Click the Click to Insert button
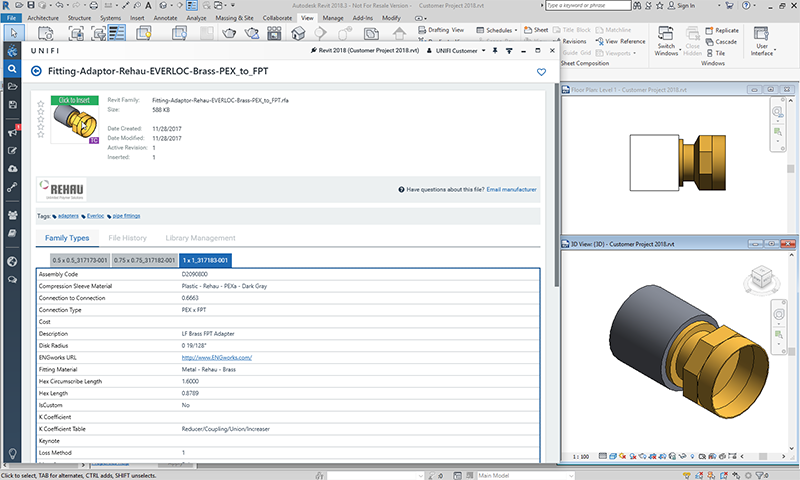Image resolution: width=800 pixels, height=480 pixels. click(74, 100)
